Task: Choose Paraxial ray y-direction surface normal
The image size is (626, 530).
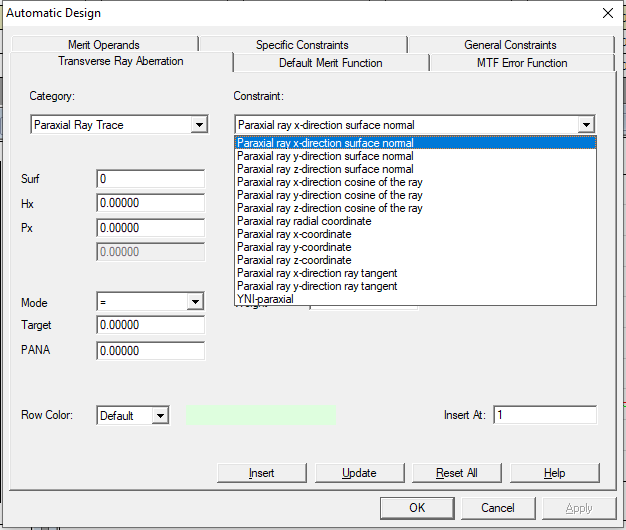Action: click(x=415, y=156)
